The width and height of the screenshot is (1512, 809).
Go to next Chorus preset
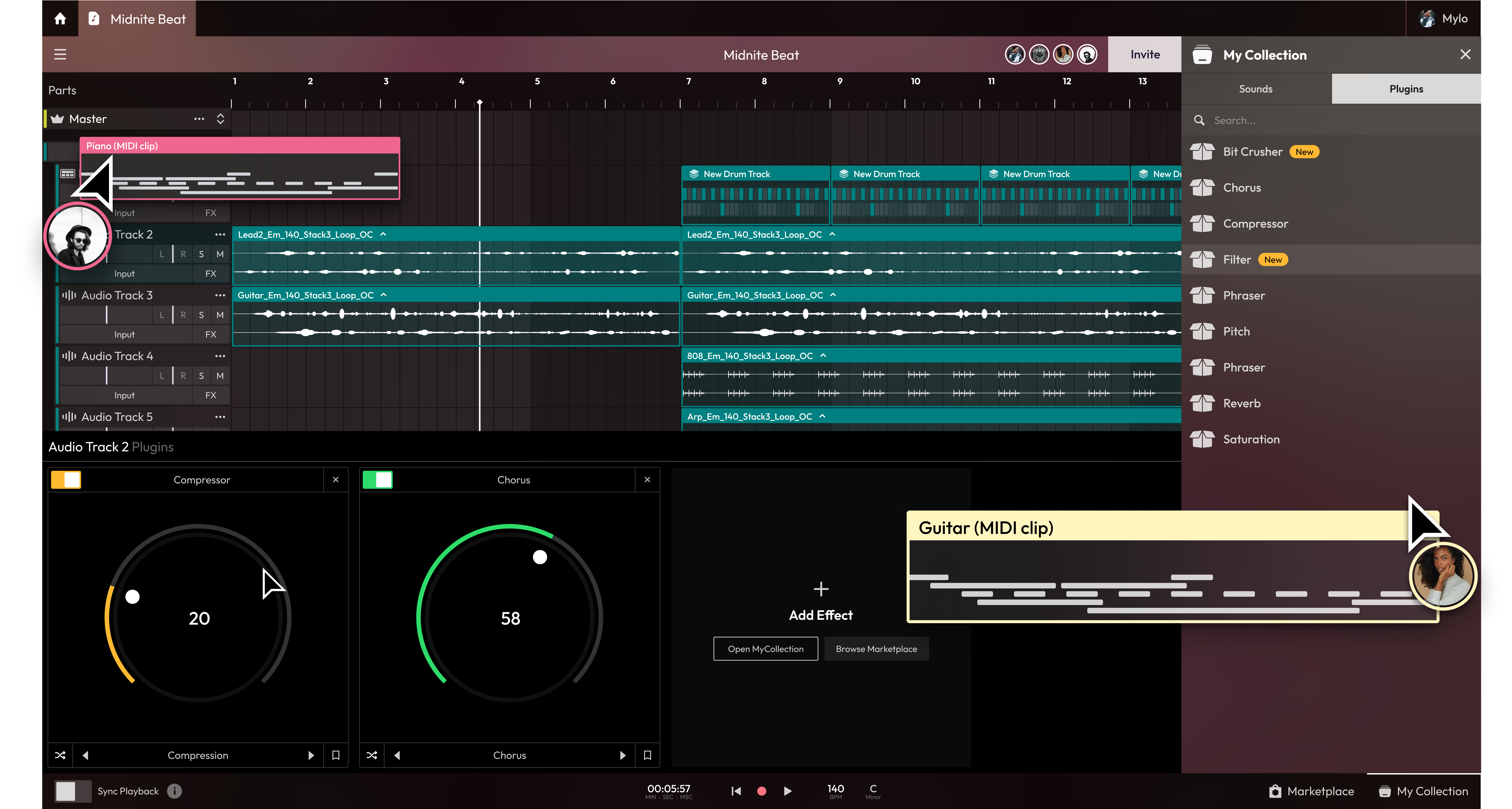click(x=623, y=756)
